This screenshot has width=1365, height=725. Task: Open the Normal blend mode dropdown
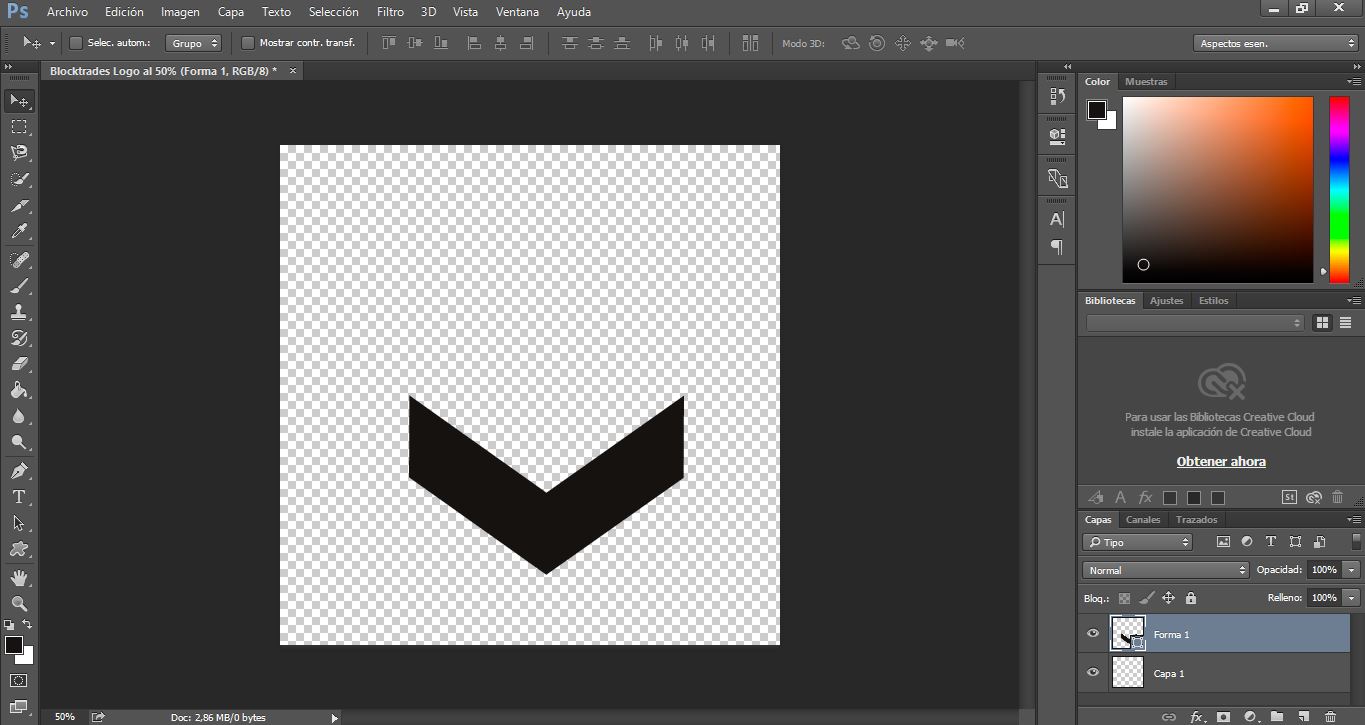[x=1166, y=570]
